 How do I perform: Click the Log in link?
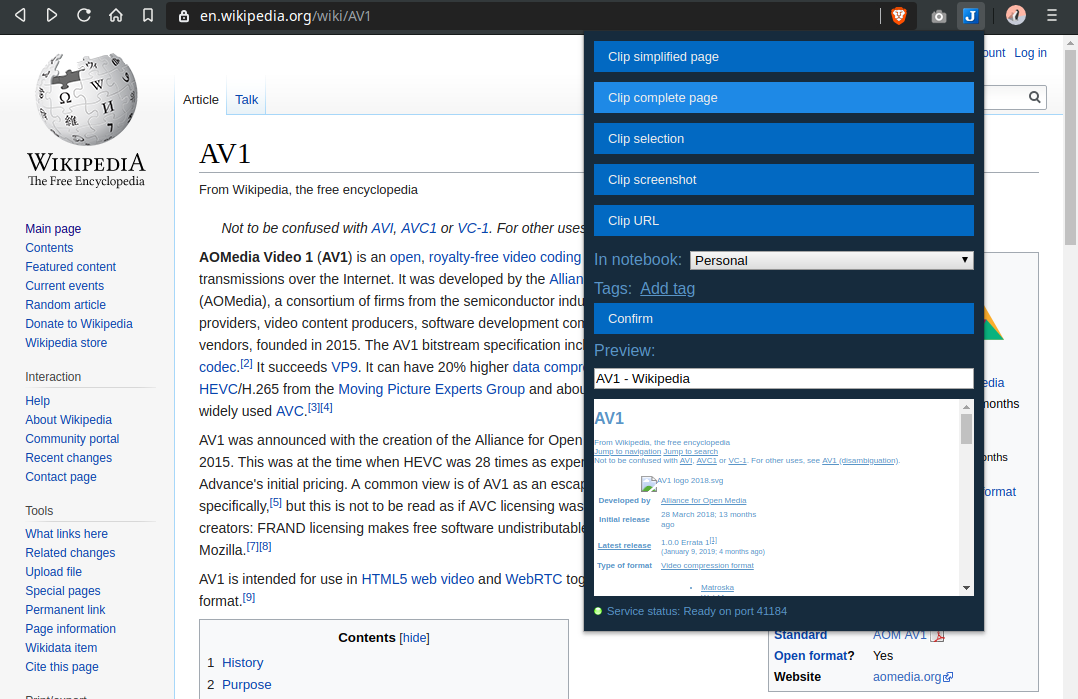(1030, 52)
